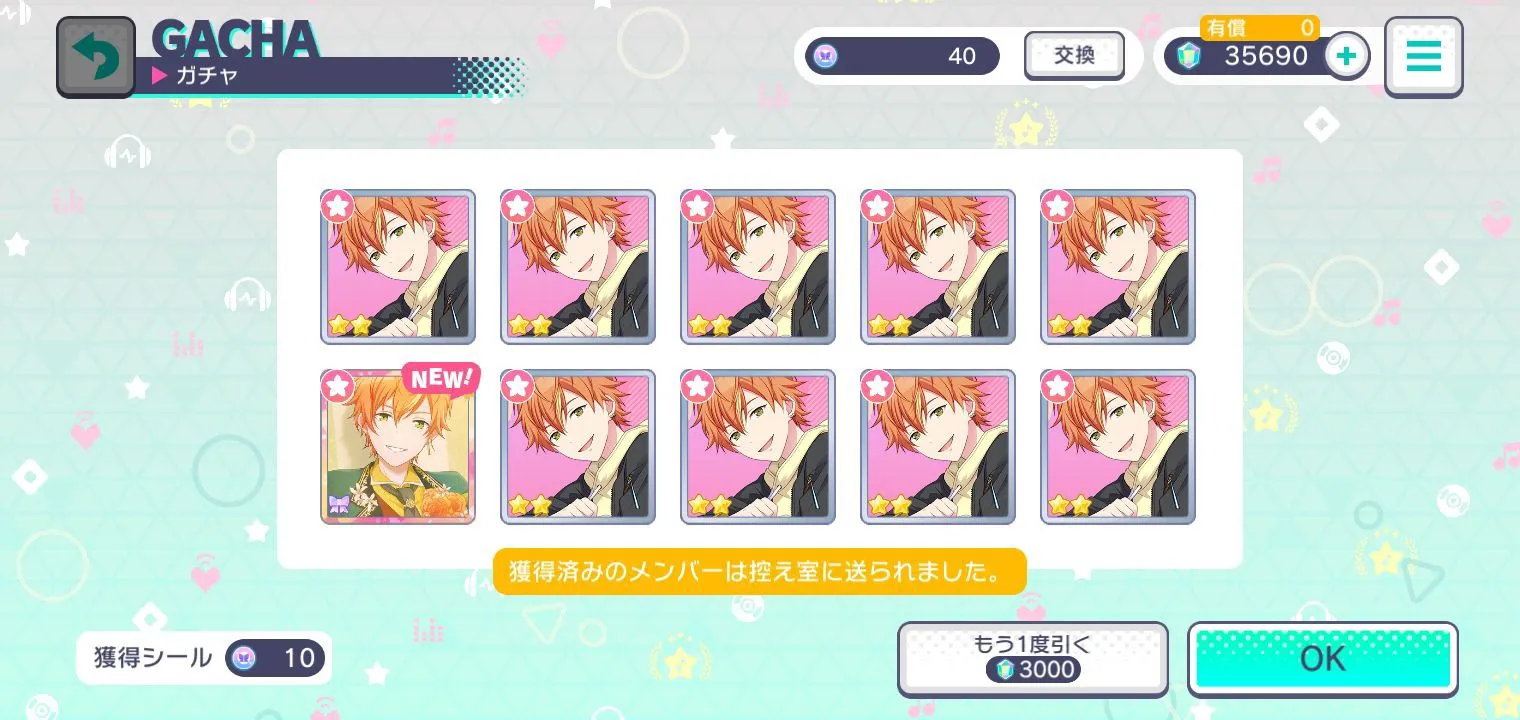Screen dimensions: 1520x720
Task: Click the ガチャ title header label
Action: pyautogui.click(x=207, y=75)
